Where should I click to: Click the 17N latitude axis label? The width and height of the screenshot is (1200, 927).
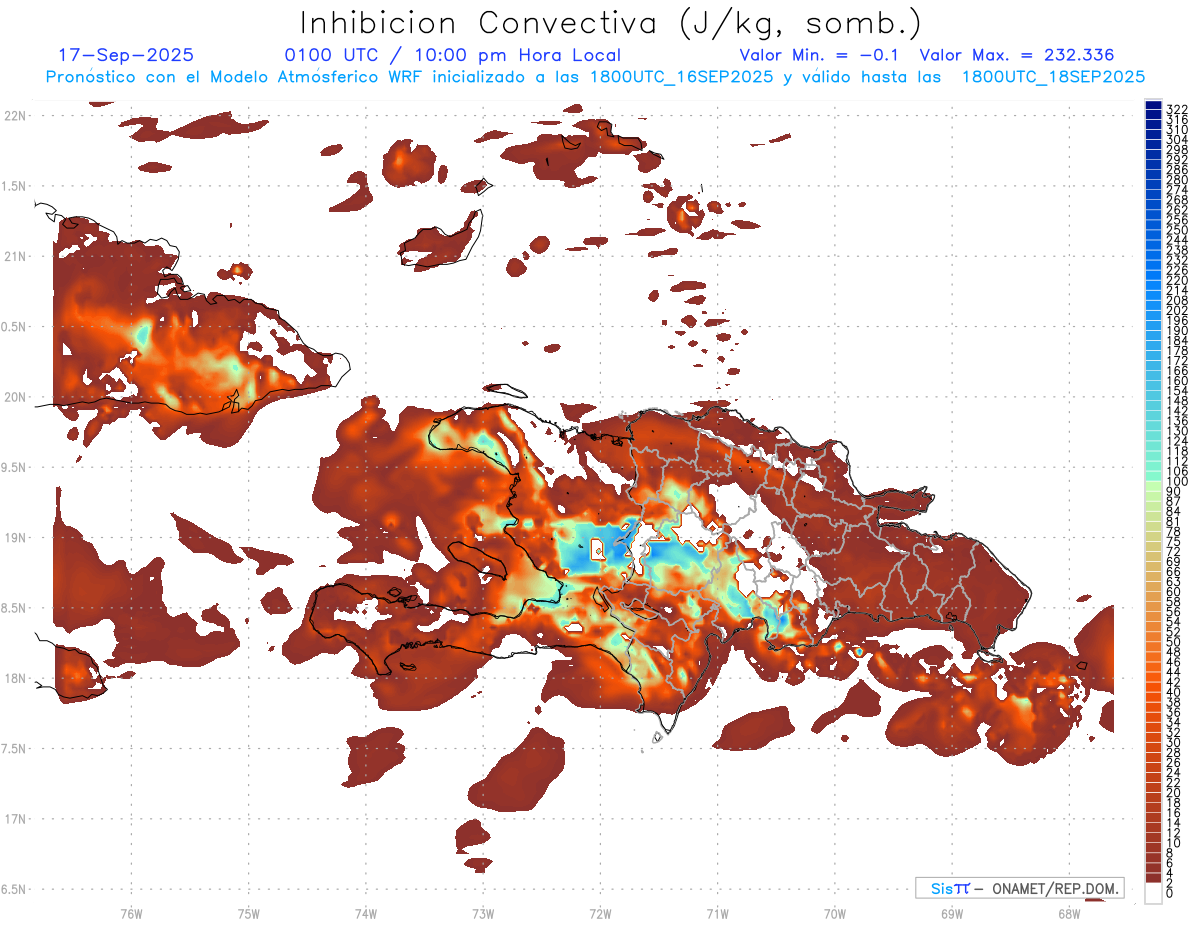click(x=16, y=819)
